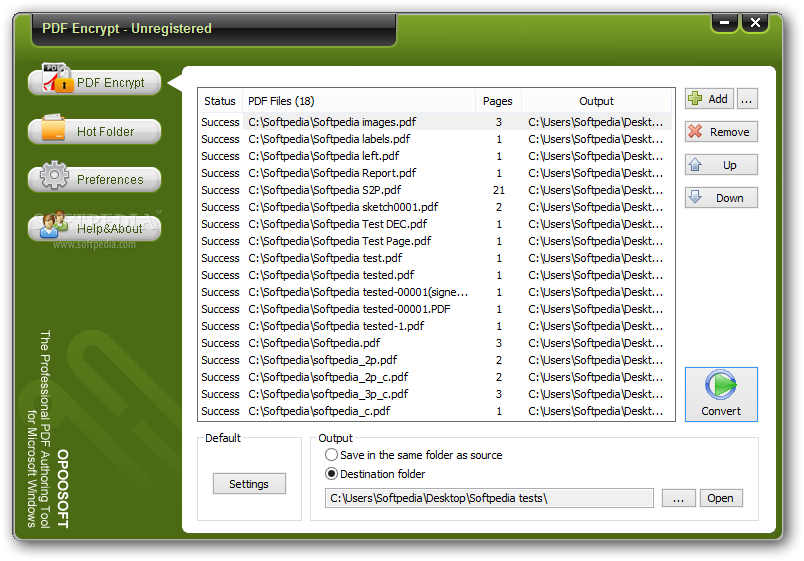Select the Softpedia Report.pdf row
This screenshot has height=561, width=804.
pos(436,173)
